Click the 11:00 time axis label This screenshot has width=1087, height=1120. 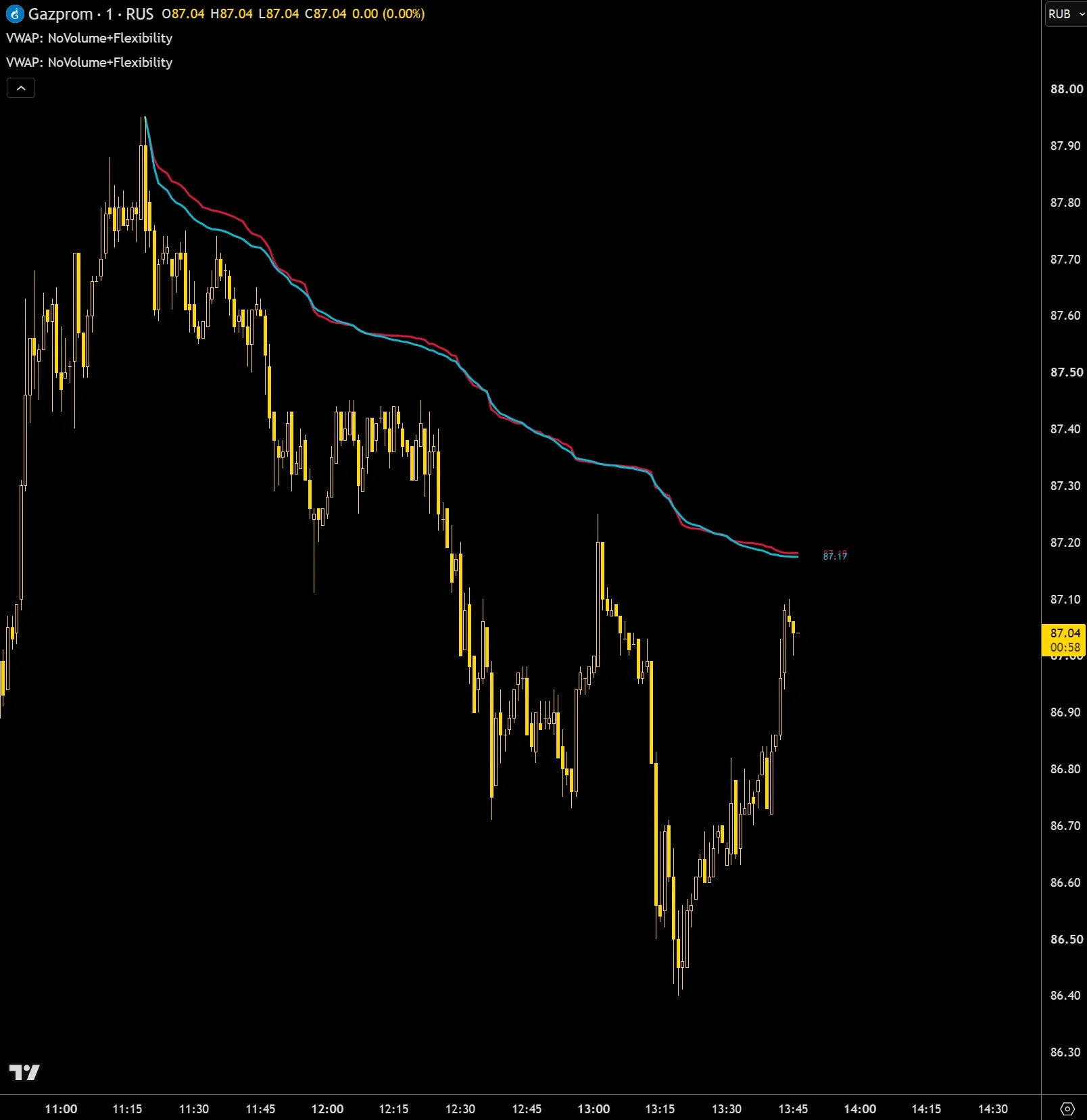[61, 1109]
